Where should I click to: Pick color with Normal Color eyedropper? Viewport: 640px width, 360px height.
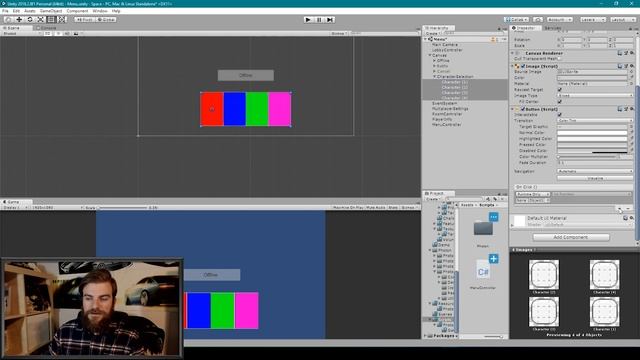(631, 133)
